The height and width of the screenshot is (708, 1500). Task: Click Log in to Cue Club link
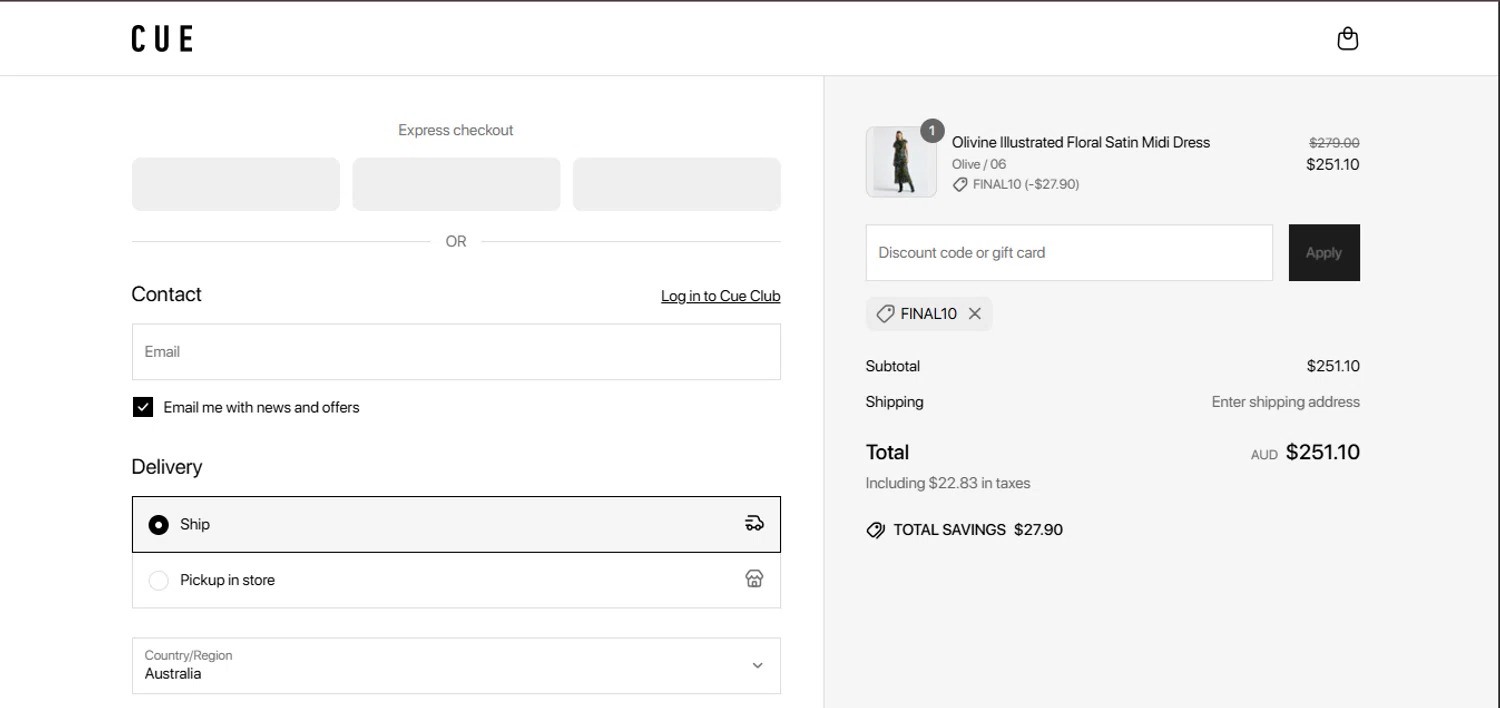(720, 296)
